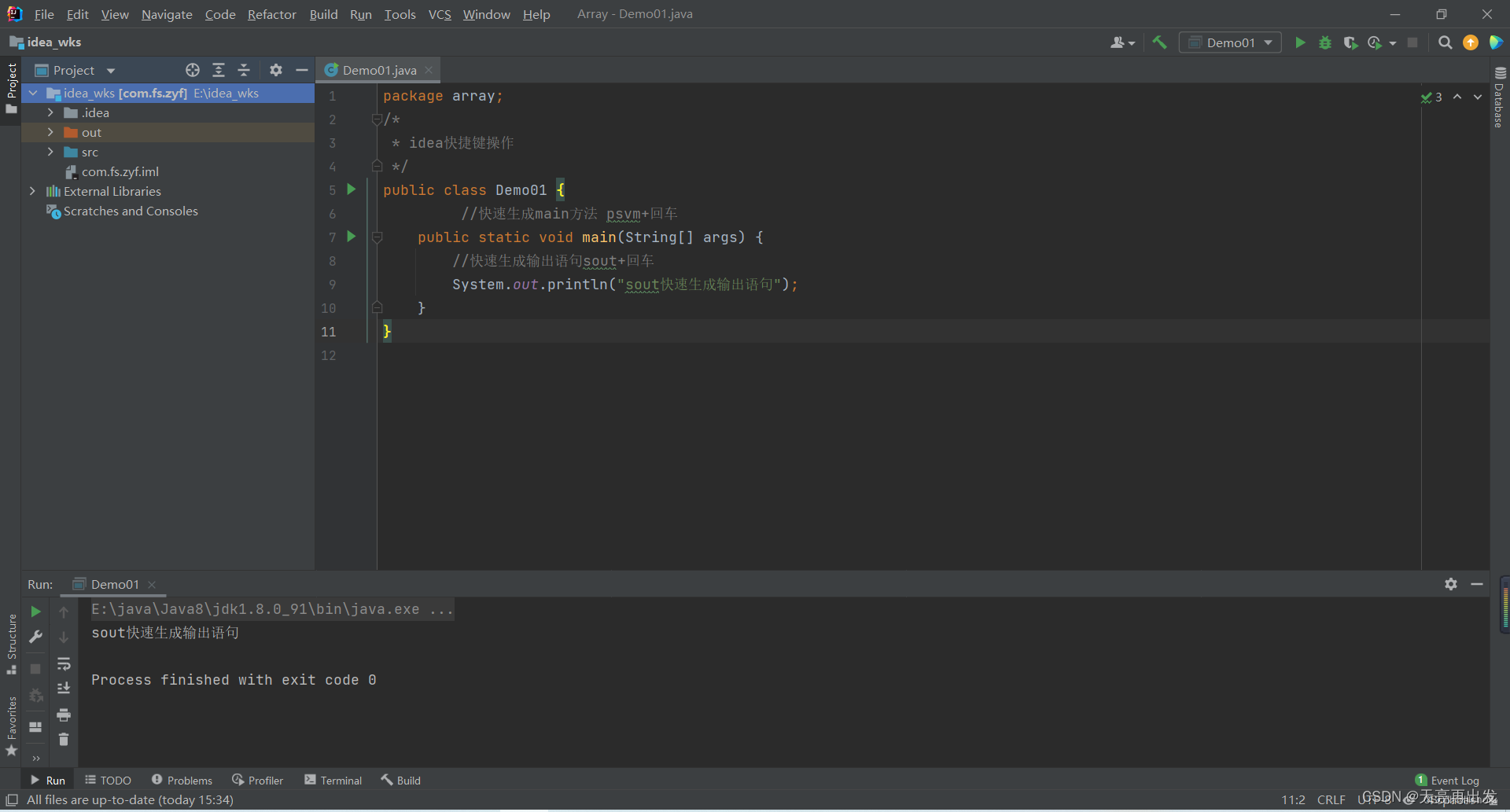Open the Problems tool window

click(182, 780)
